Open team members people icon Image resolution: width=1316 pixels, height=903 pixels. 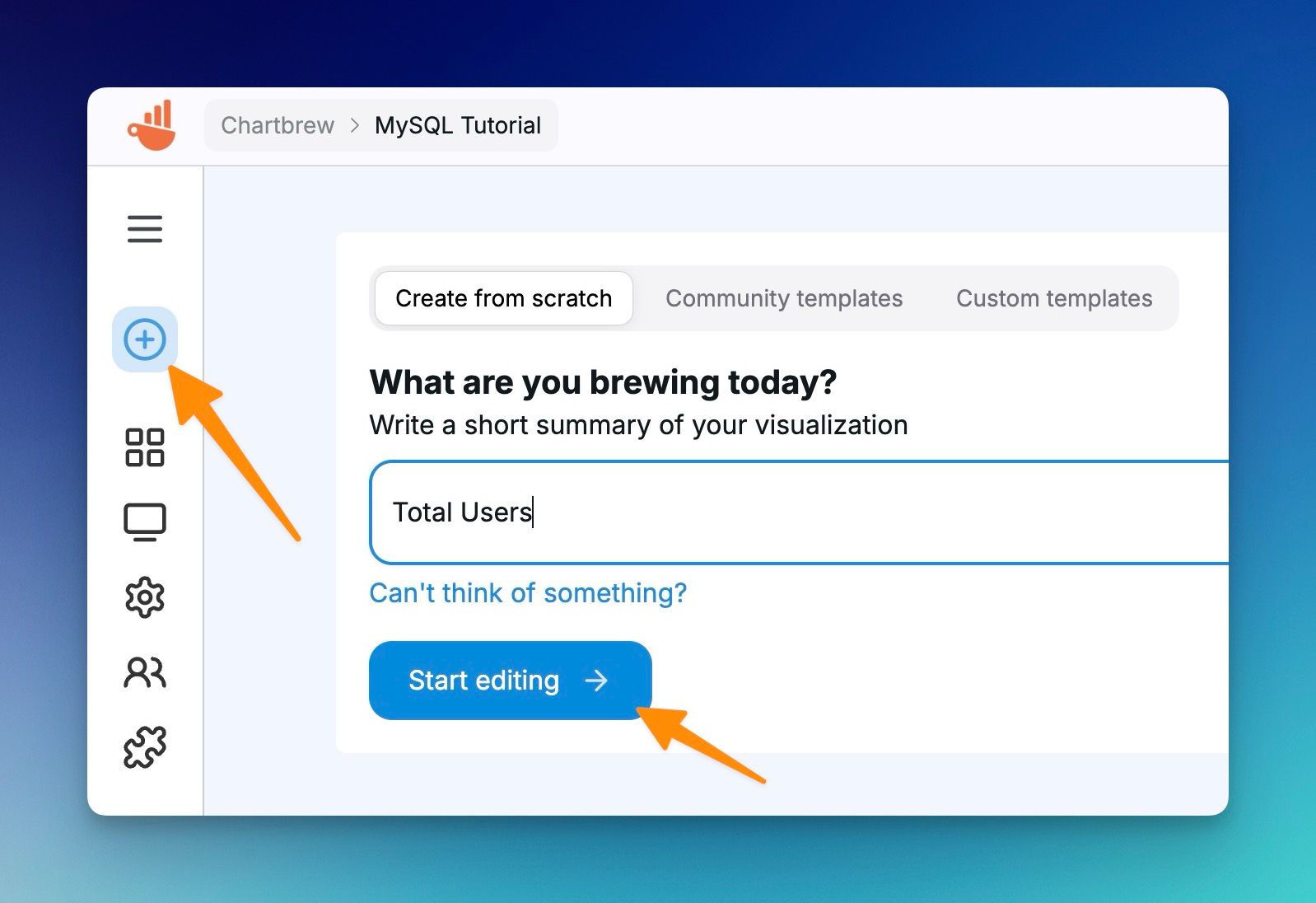click(x=145, y=672)
